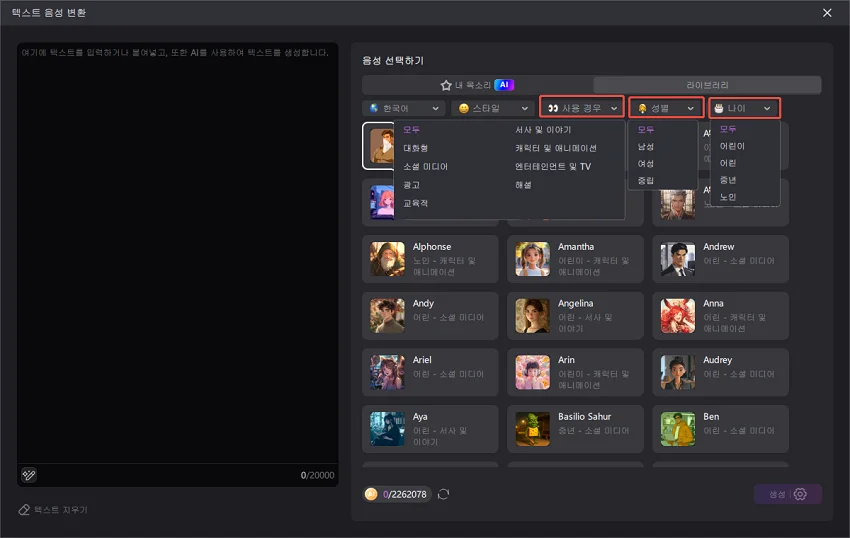Select the Anna voice avatar
This screenshot has width=850, height=538.
678,316
